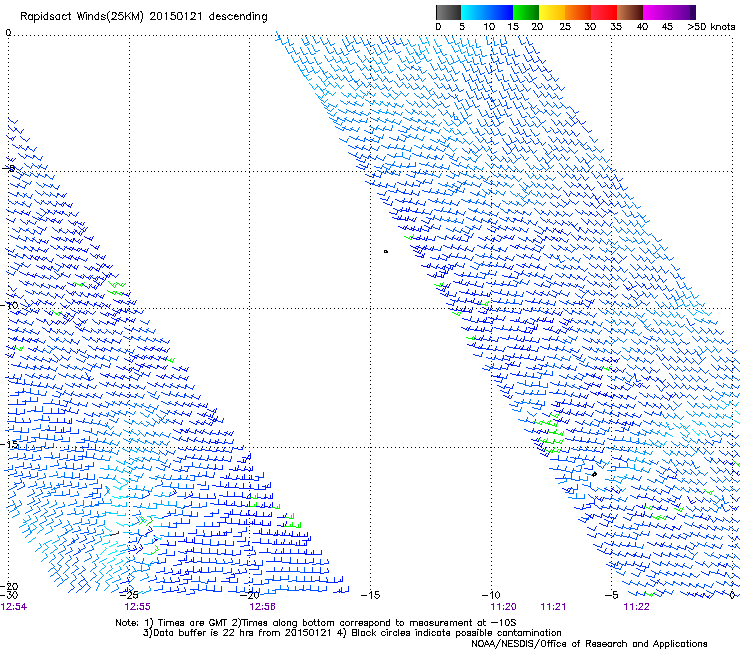740x650 pixels.
Task: Click the black contamination circle near -5 longitude
Action: [594, 474]
